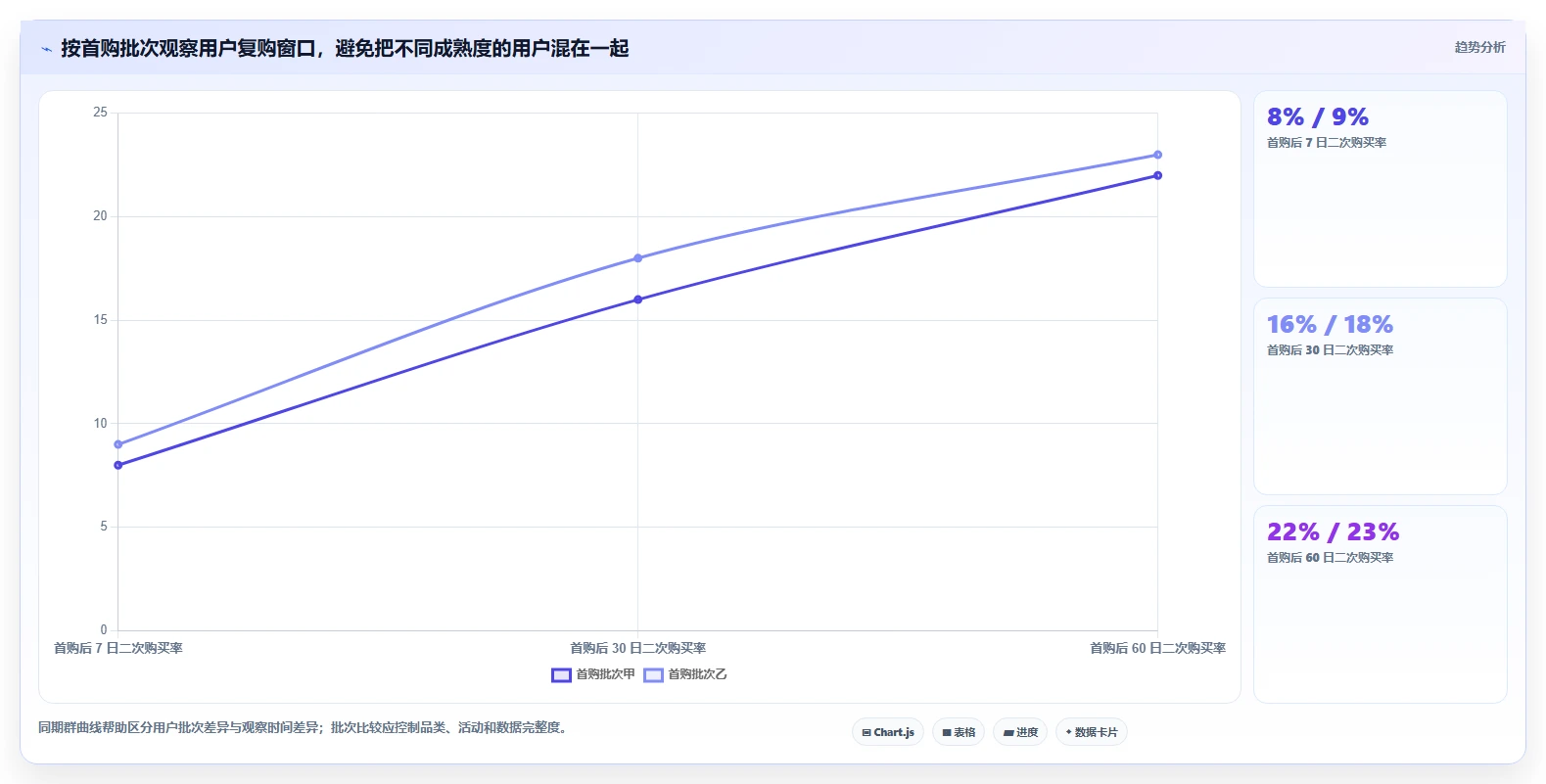Toggle the 首购批次甲 legend item
Image resolution: width=1546 pixels, height=784 pixels.
click(593, 674)
